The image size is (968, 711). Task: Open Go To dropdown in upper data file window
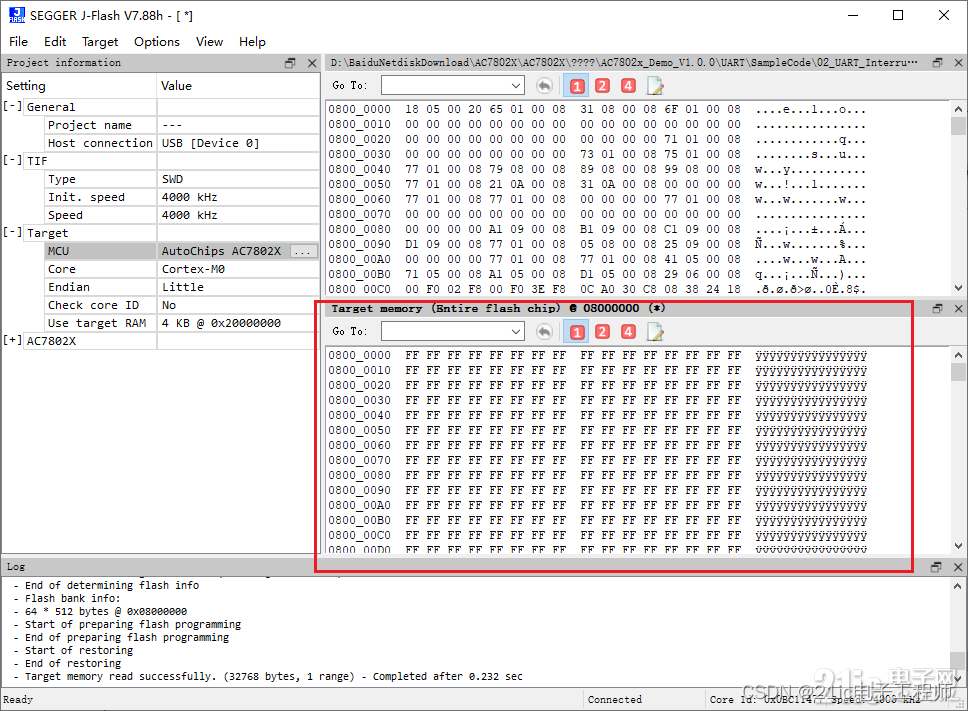point(516,86)
